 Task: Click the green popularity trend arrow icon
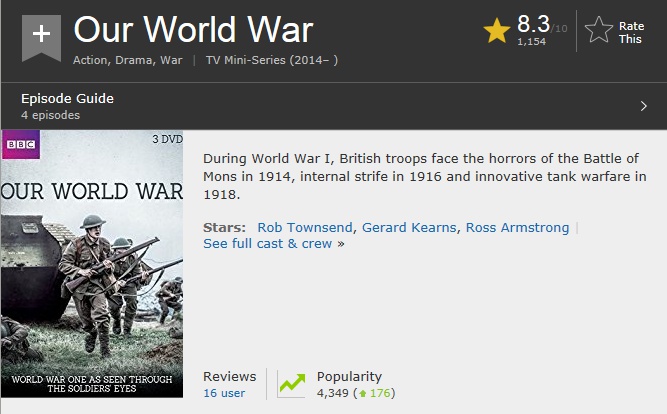coord(291,383)
